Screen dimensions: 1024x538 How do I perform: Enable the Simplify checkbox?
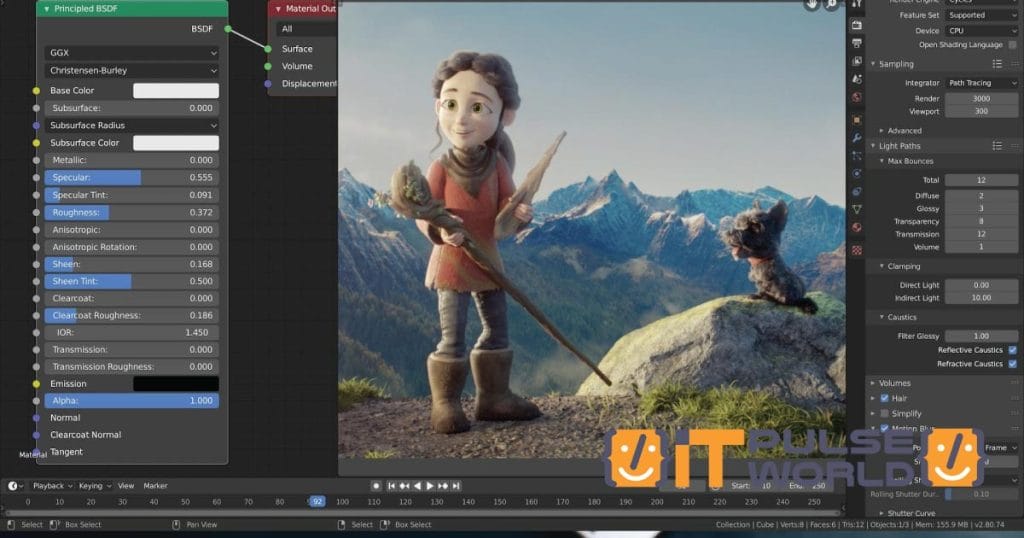pyautogui.click(x=884, y=413)
